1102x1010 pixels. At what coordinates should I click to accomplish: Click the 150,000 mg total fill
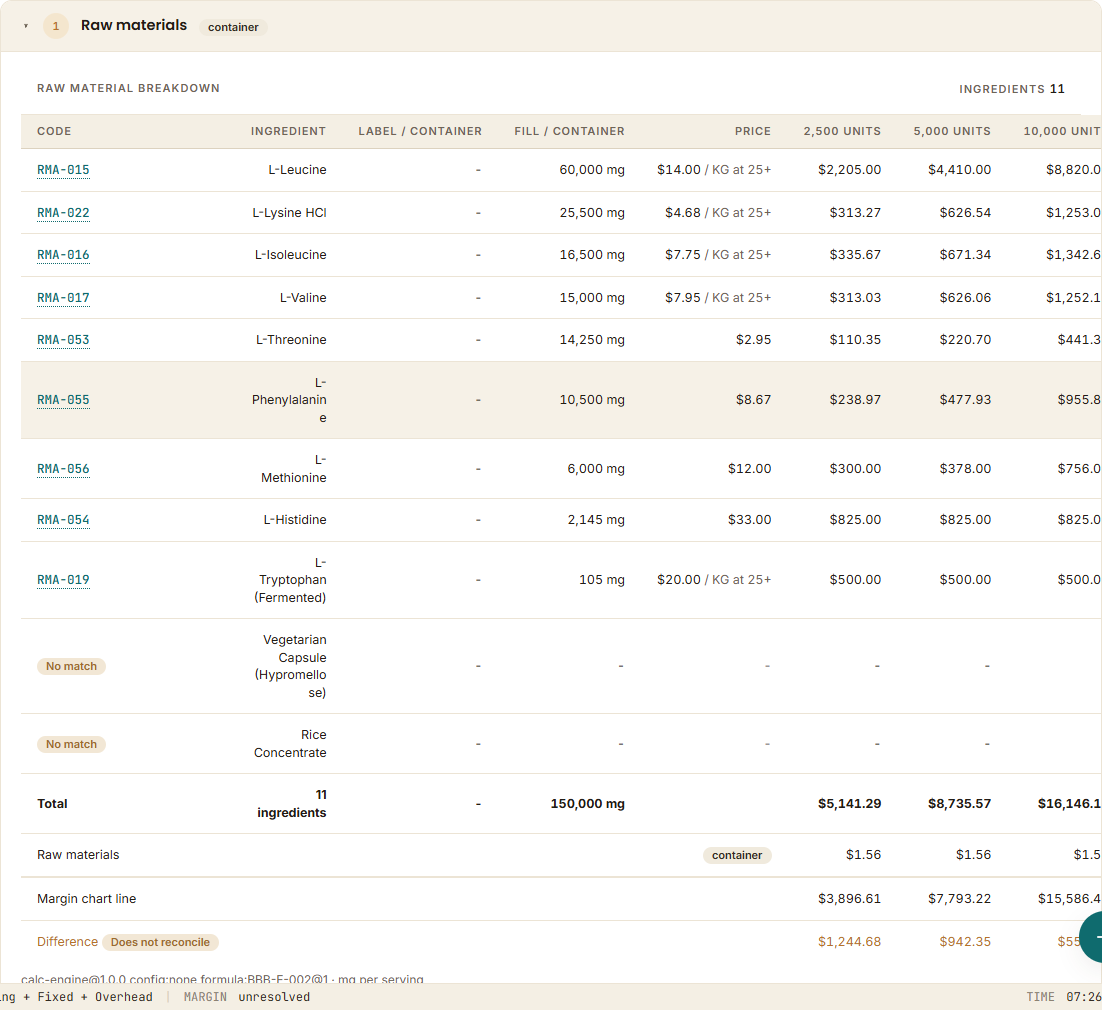click(588, 804)
